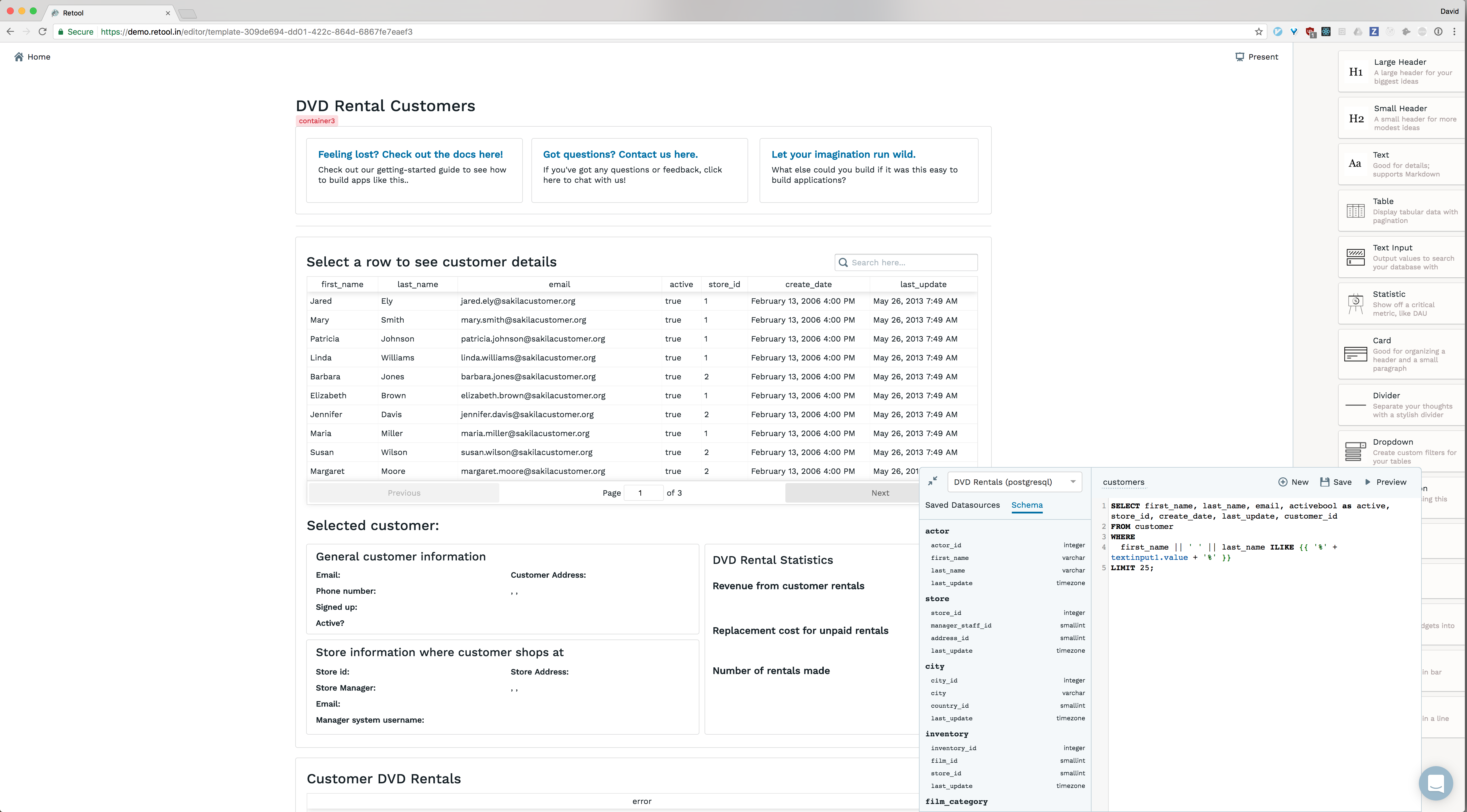Click the Present screen icon
1467x812 pixels.
pyautogui.click(x=1239, y=57)
